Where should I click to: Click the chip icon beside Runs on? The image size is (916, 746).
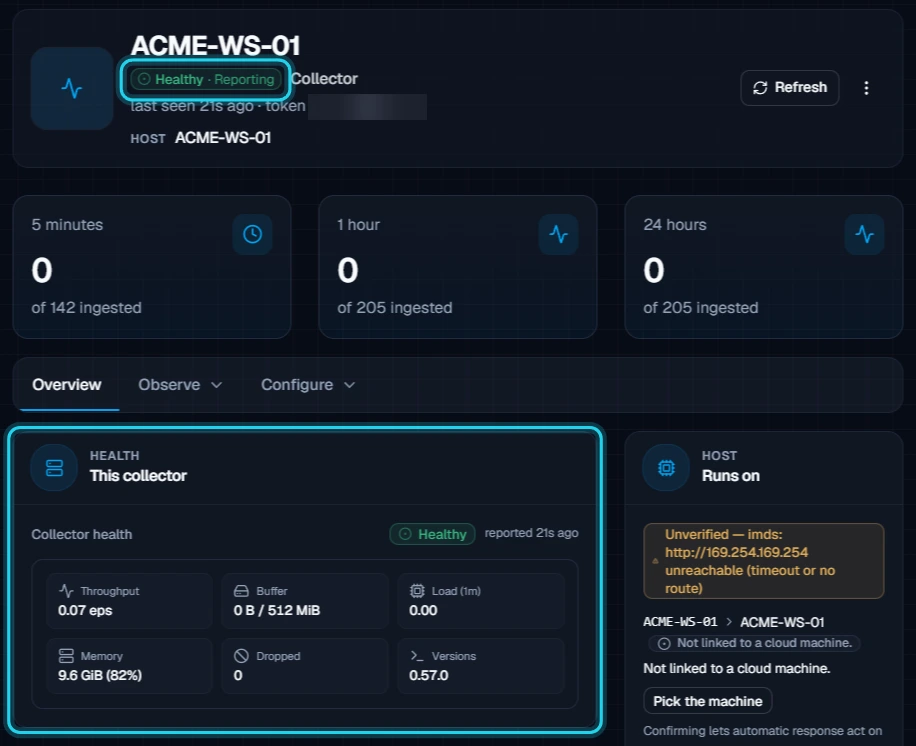click(x=666, y=467)
